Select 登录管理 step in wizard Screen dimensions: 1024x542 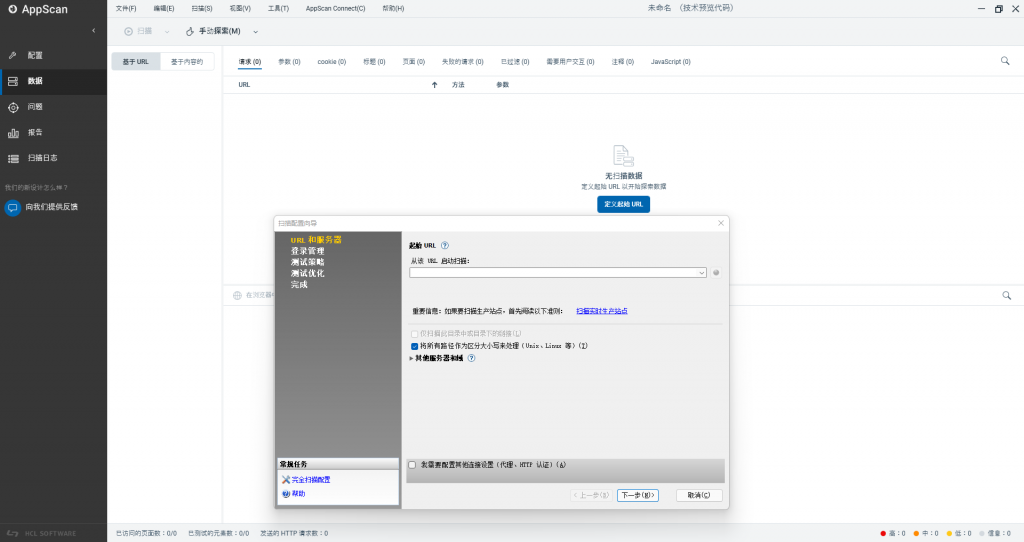(x=308, y=251)
